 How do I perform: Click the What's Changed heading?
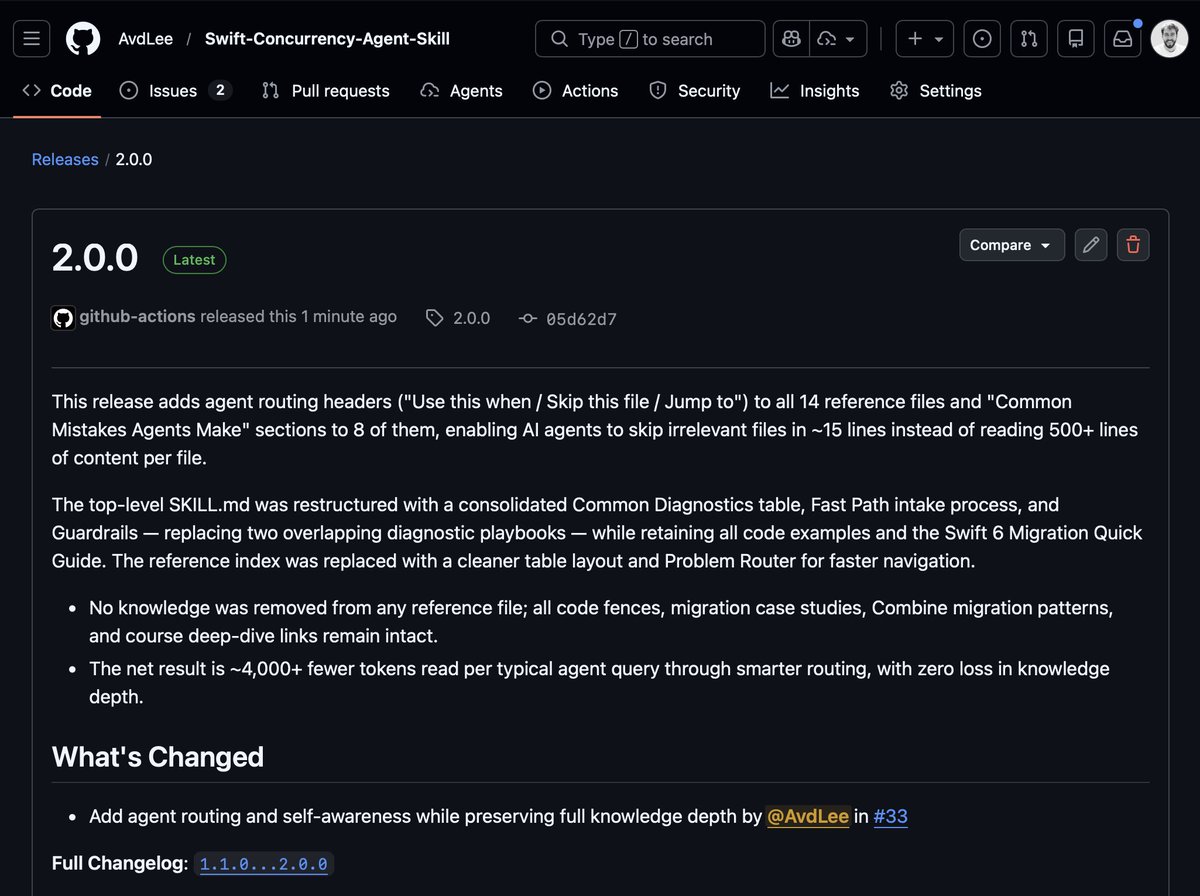(158, 757)
